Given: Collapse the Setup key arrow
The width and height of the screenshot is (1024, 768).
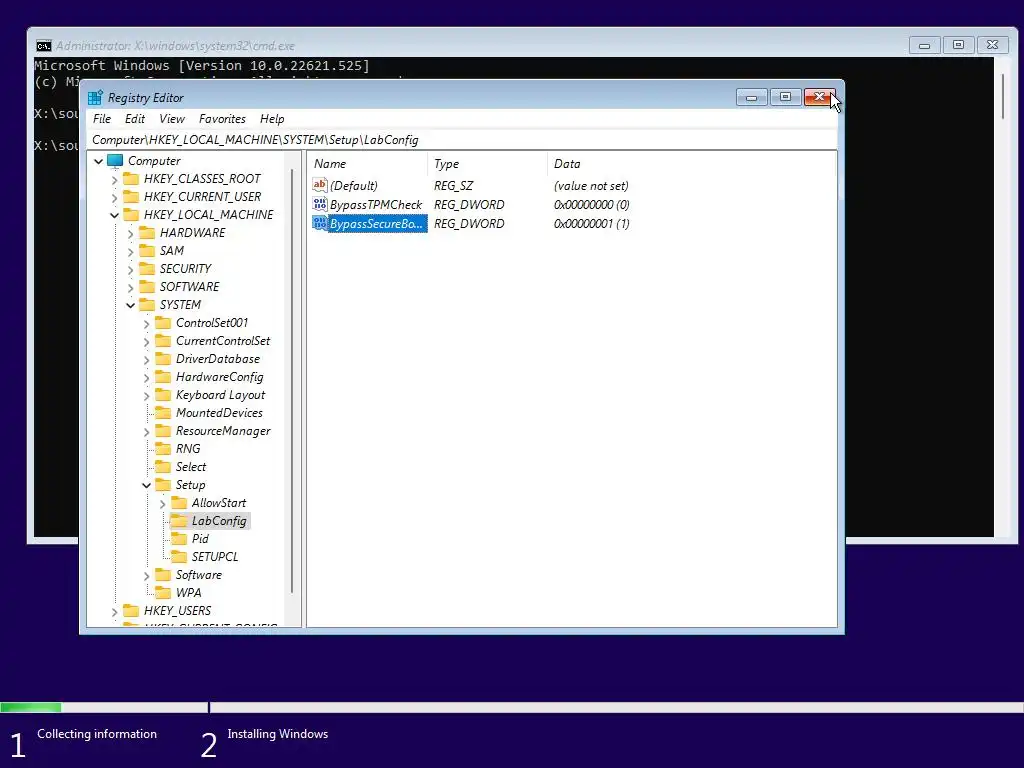Looking at the screenshot, I should click(x=146, y=485).
